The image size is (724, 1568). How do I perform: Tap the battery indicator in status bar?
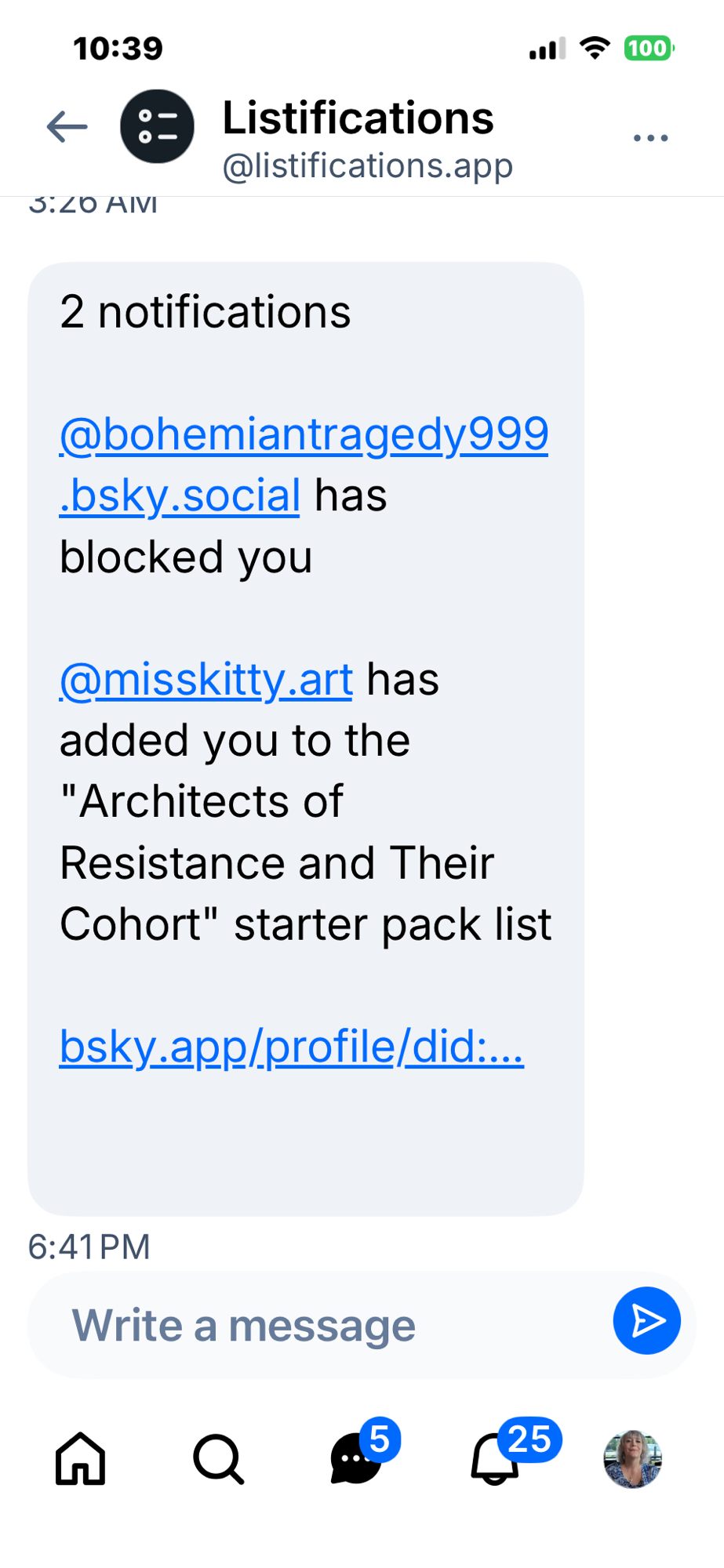click(649, 49)
